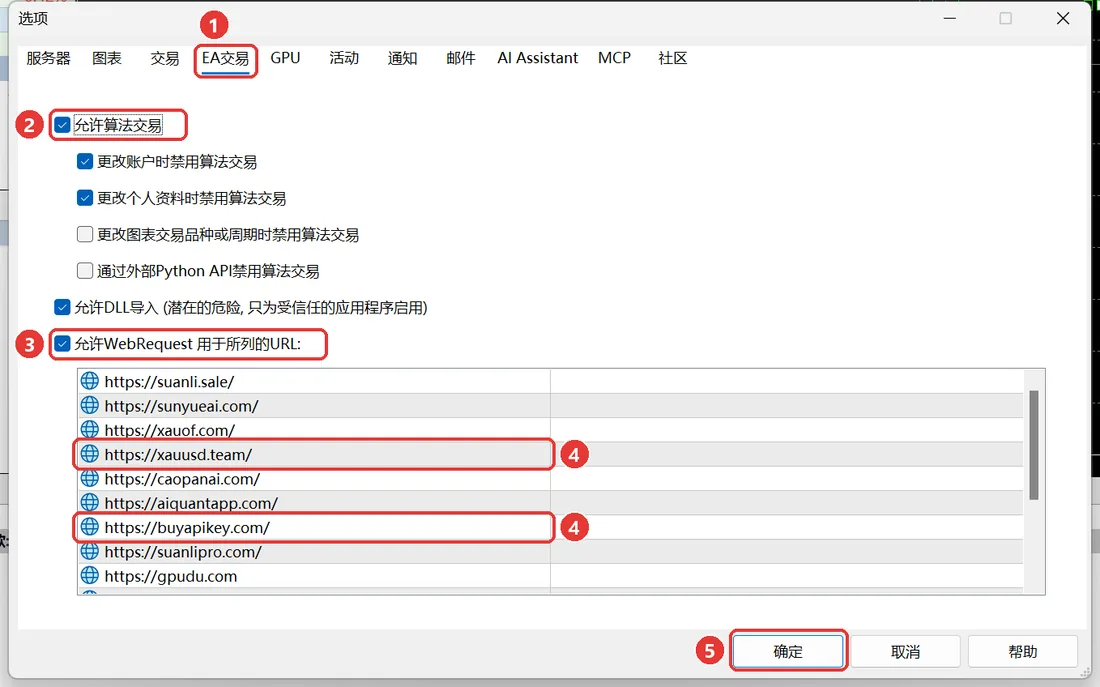This screenshot has width=1100, height=687.
Task: Click globe icon beside https://sunyueai.com/
Action: [x=89, y=406]
